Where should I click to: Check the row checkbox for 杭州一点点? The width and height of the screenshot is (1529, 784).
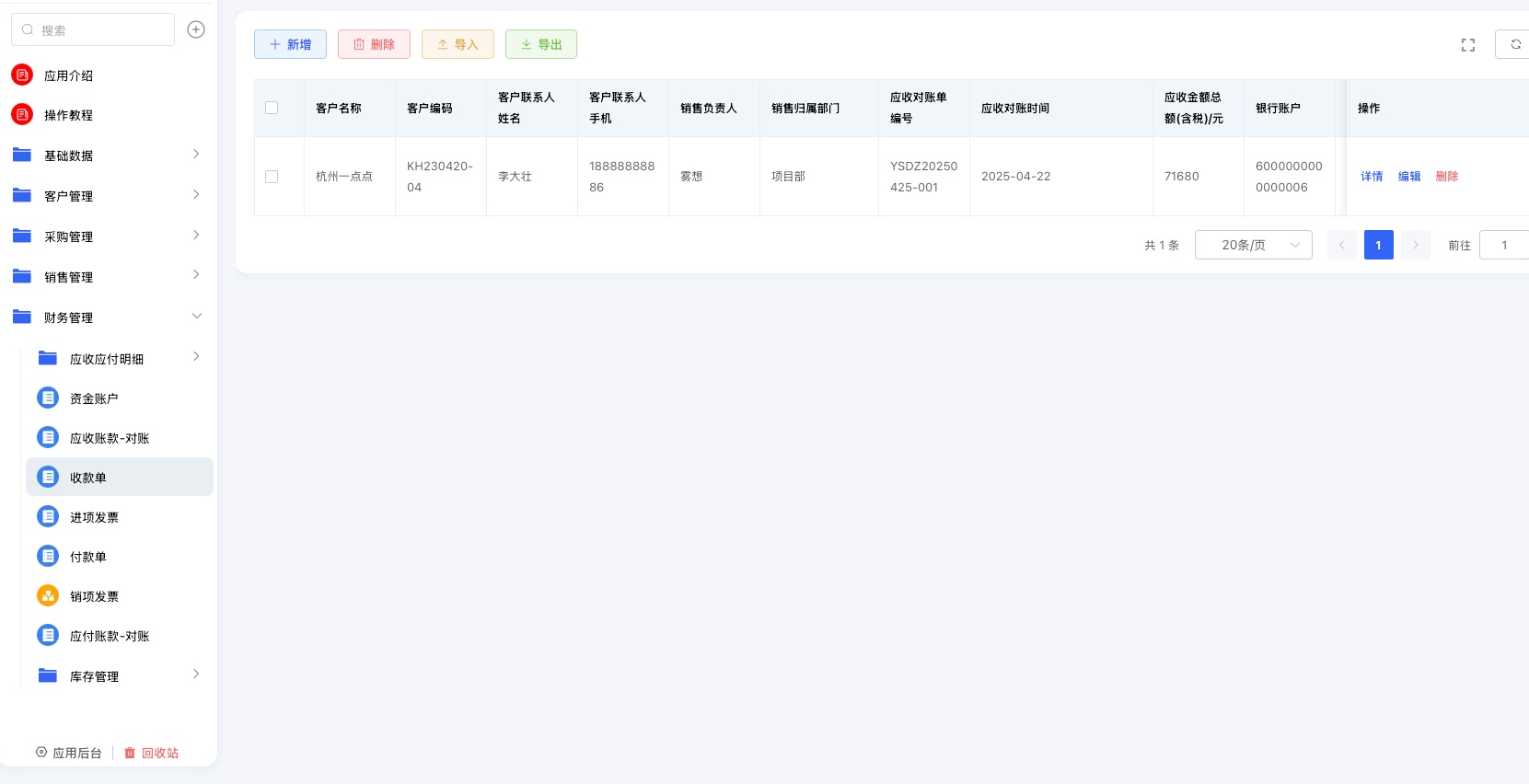[272, 177]
